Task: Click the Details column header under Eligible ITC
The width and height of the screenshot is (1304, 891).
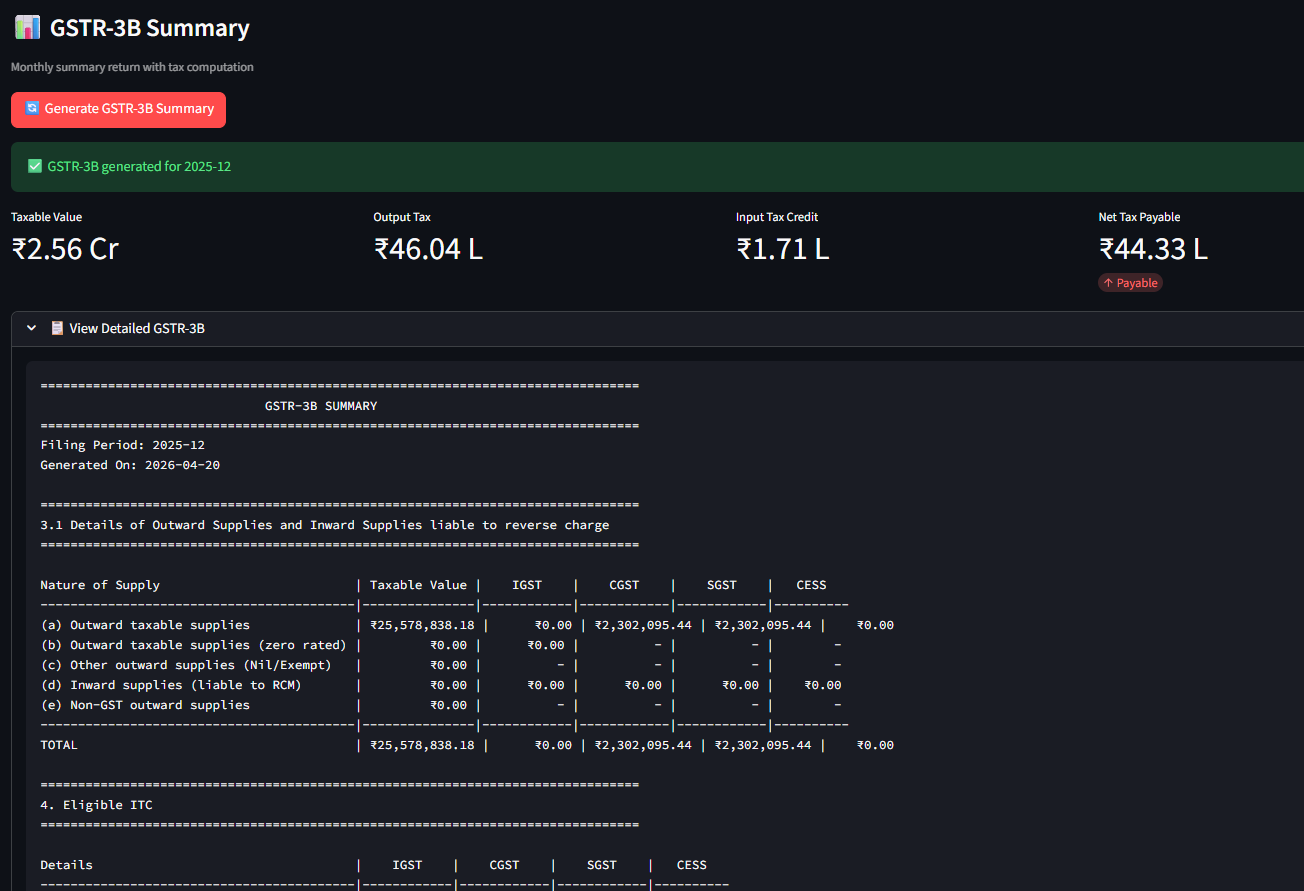Action: [x=66, y=865]
